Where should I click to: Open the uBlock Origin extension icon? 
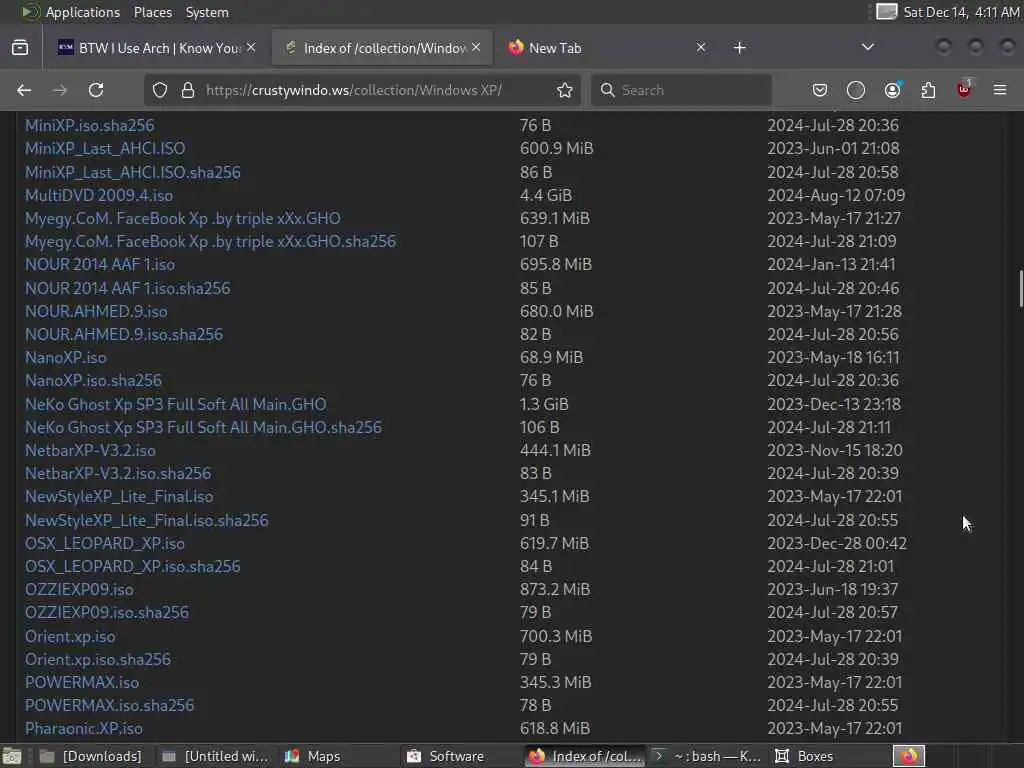(964, 89)
